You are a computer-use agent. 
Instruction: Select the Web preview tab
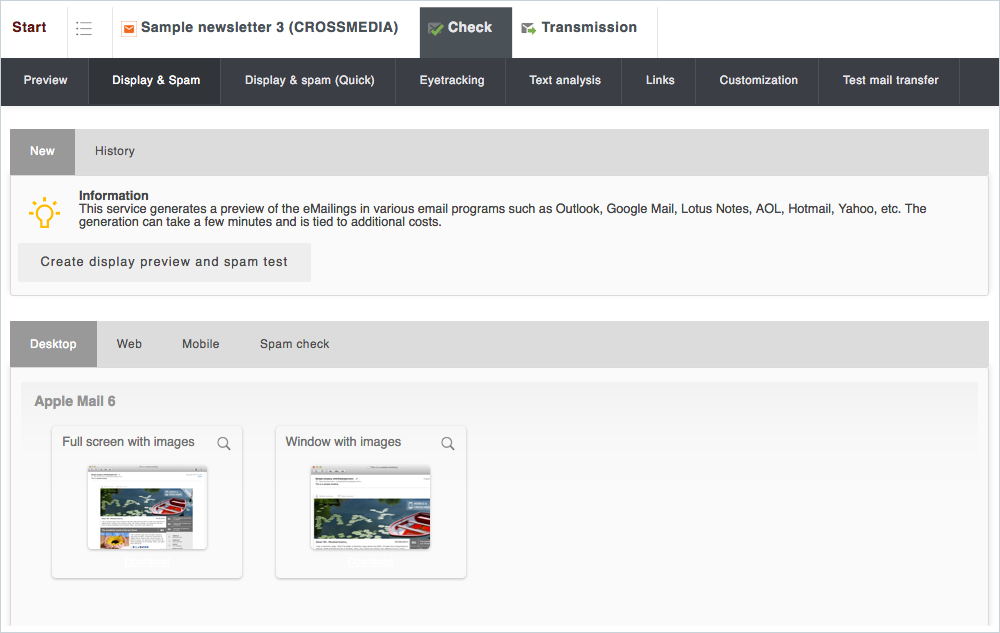129,344
